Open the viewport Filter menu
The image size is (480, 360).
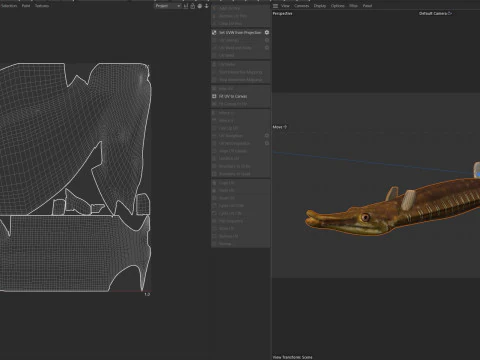tap(353, 6)
